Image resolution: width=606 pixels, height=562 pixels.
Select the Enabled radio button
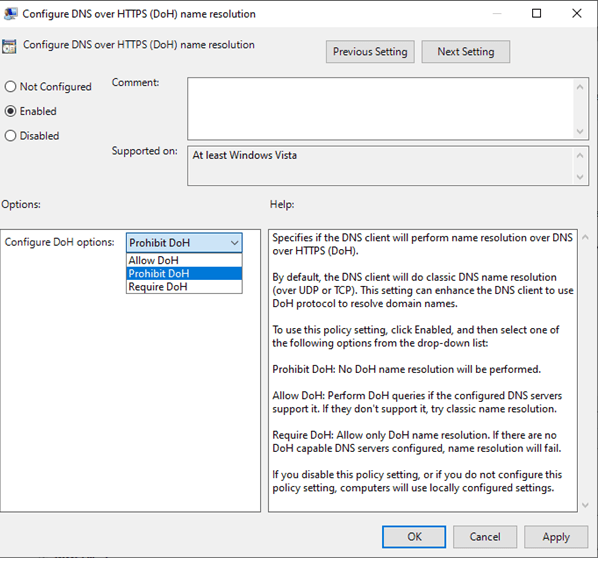(11, 111)
